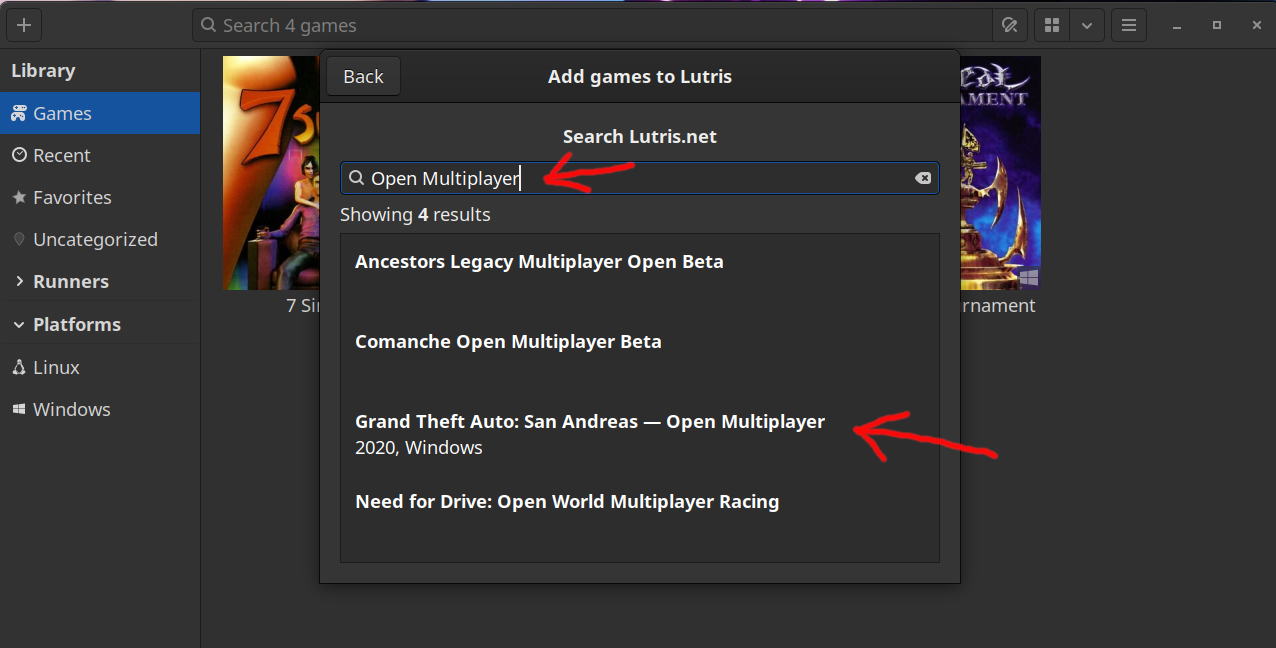Open the Games library category

click(x=100, y=113)
